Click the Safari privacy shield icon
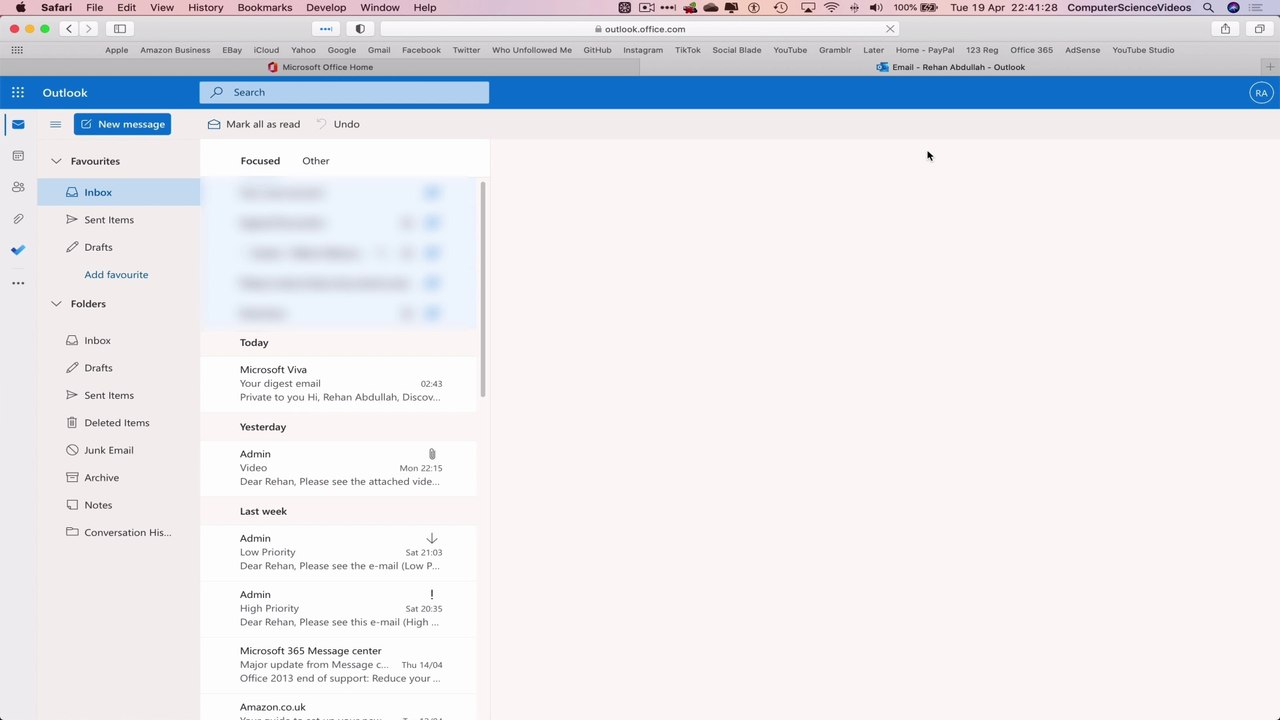Screen dimensions: 1280x720 (360, 29)
